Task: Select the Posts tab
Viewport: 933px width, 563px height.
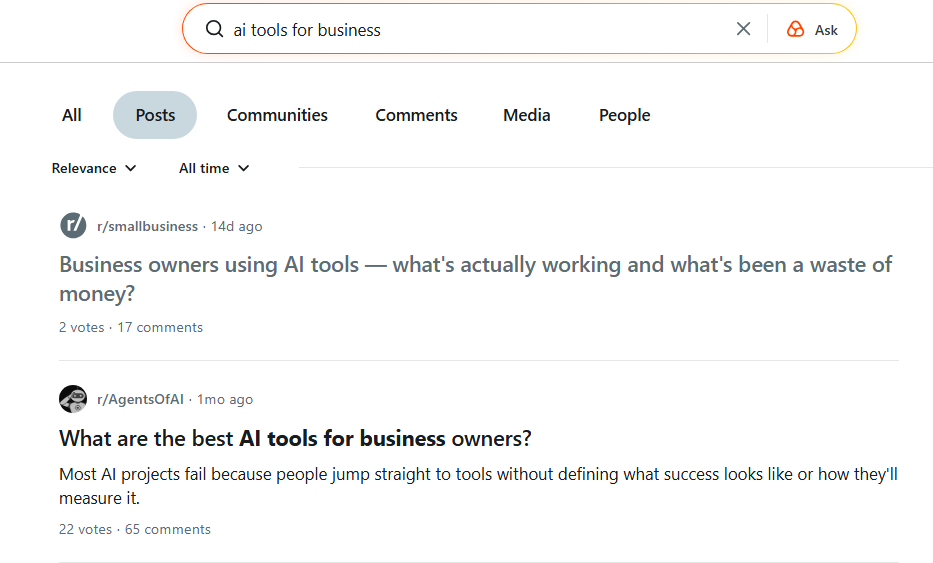Action: 155,115
